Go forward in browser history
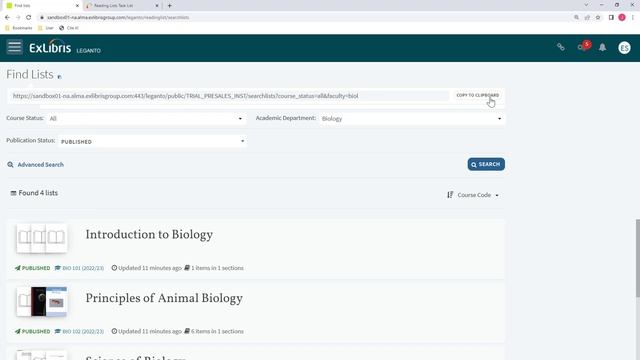This screenshot has width=640, height=360. click(18, 18)
